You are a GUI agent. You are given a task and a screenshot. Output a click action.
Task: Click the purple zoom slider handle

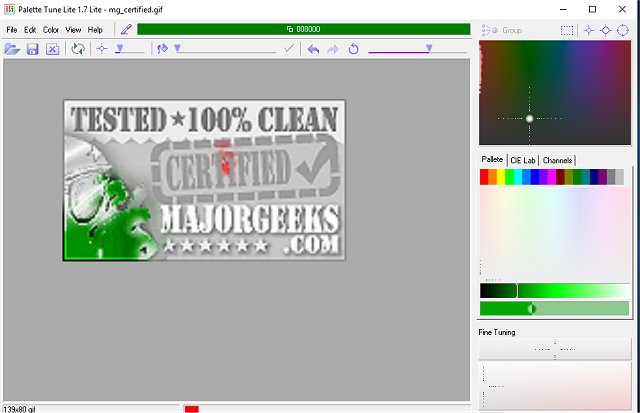[x=429, y=48]
